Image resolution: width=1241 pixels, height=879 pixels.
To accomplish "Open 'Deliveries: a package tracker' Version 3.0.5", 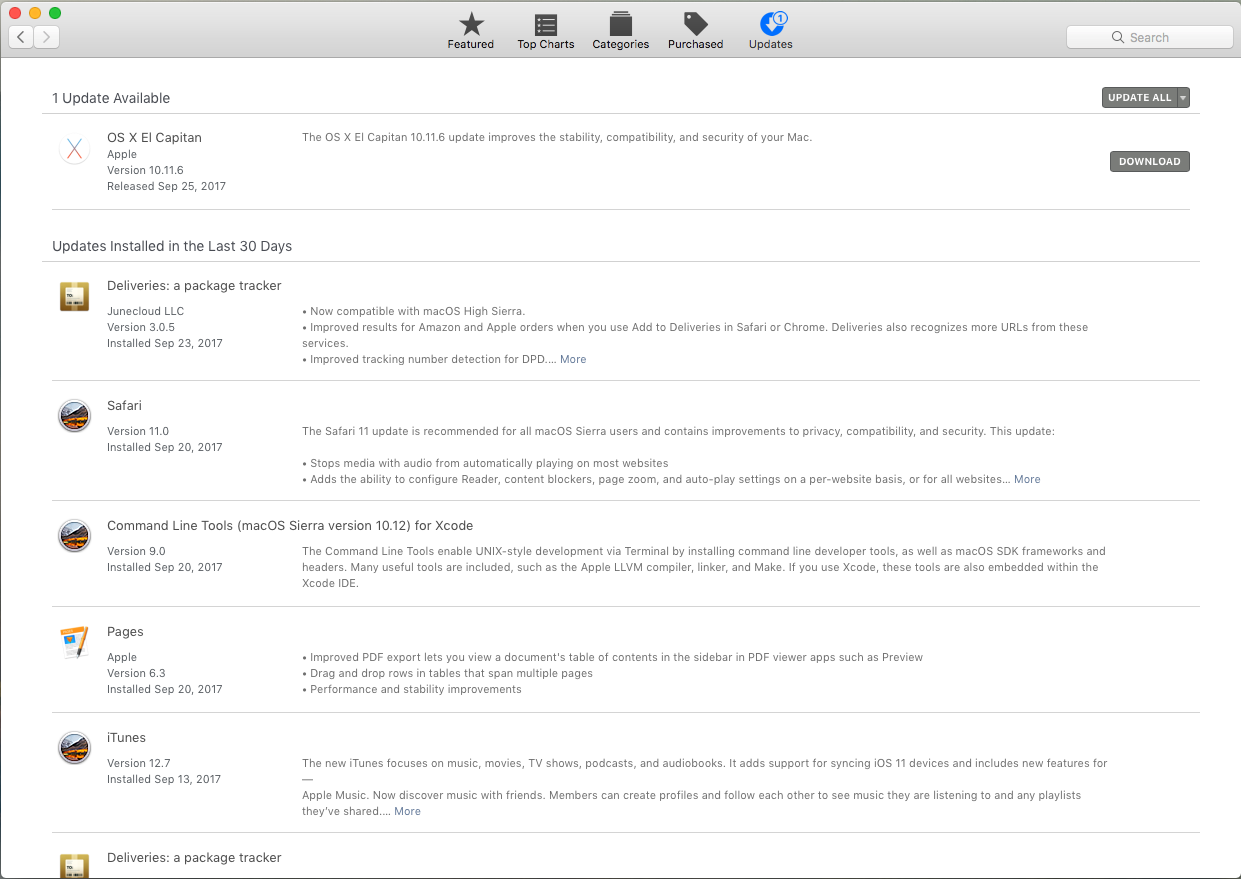I will [x=194, y=286].
